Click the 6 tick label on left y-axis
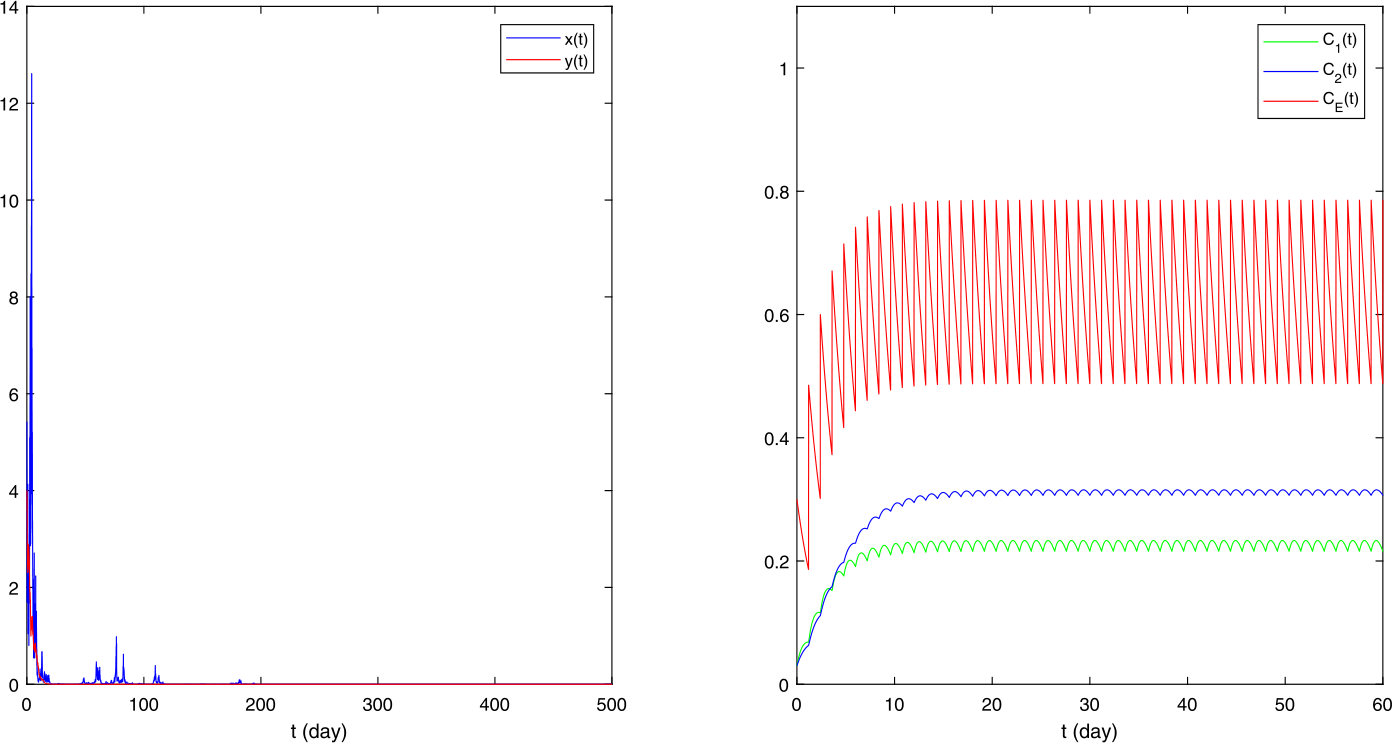 click(x=14, y=394)
